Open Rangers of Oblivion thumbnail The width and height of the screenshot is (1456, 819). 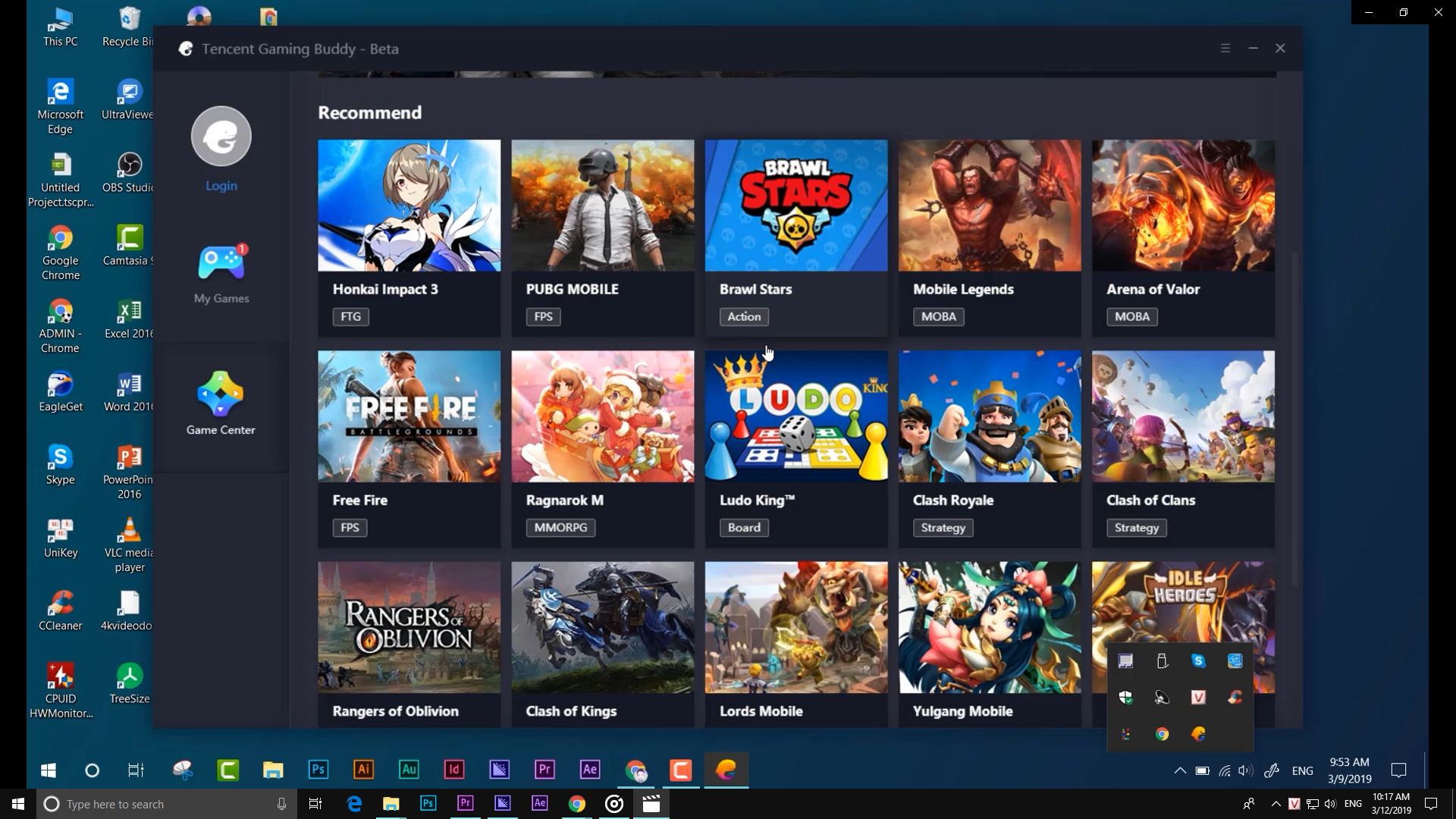tap(409, 627)
